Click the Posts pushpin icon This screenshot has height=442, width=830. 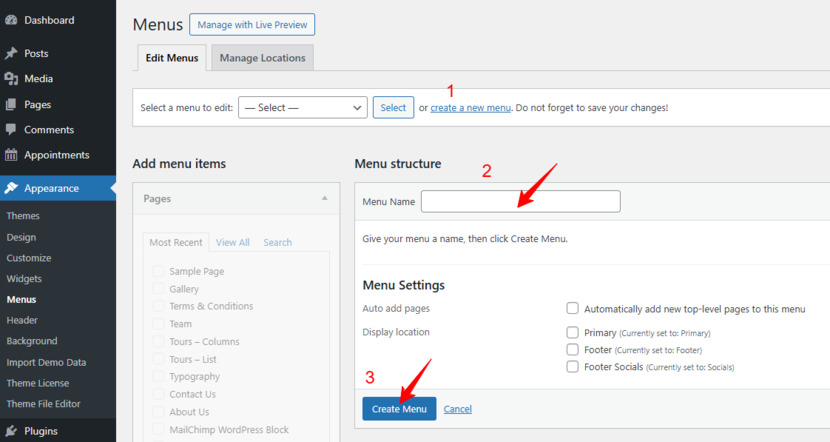pyautogui.click(x=11, y=53)
